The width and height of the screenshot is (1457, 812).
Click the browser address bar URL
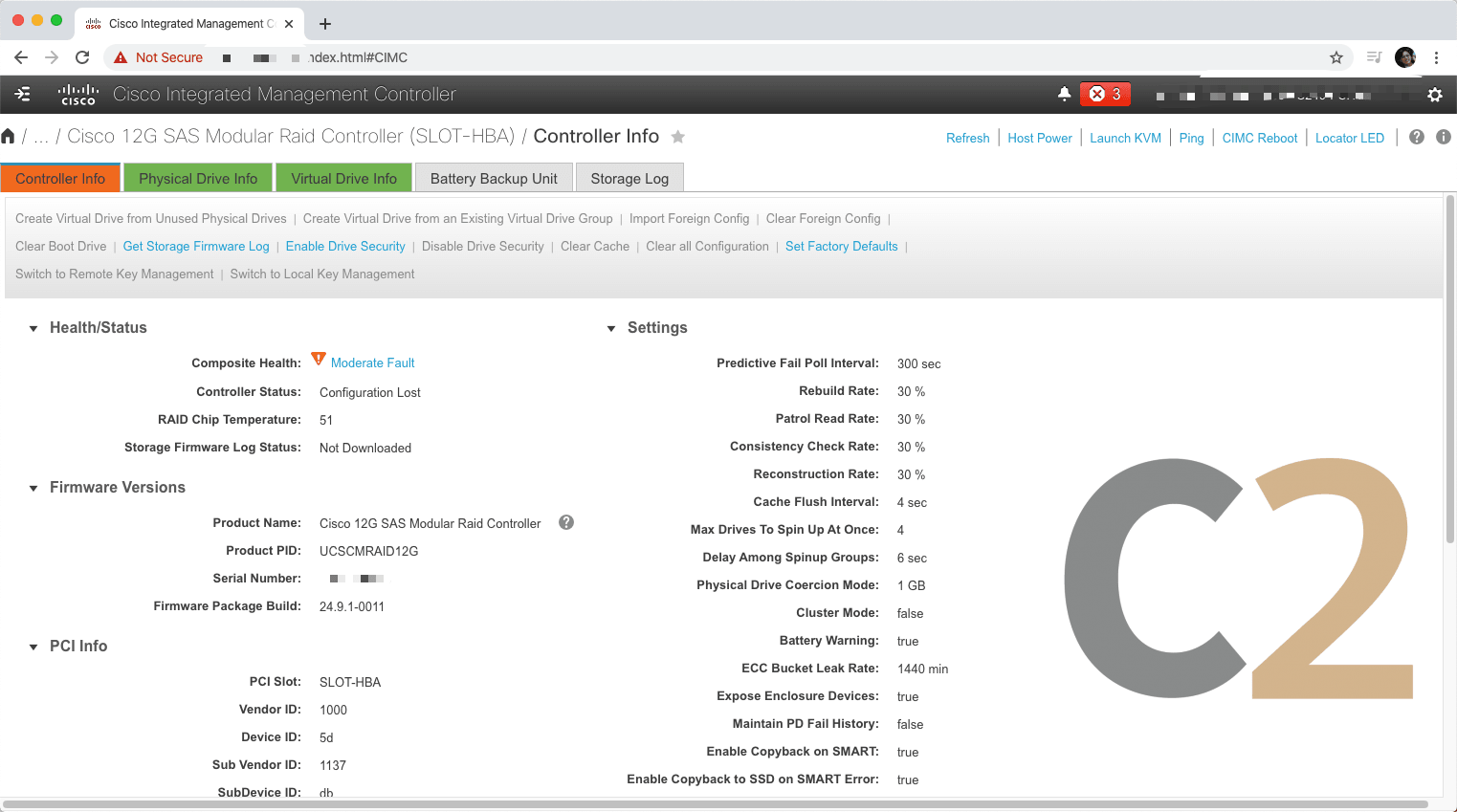[727, 57]
